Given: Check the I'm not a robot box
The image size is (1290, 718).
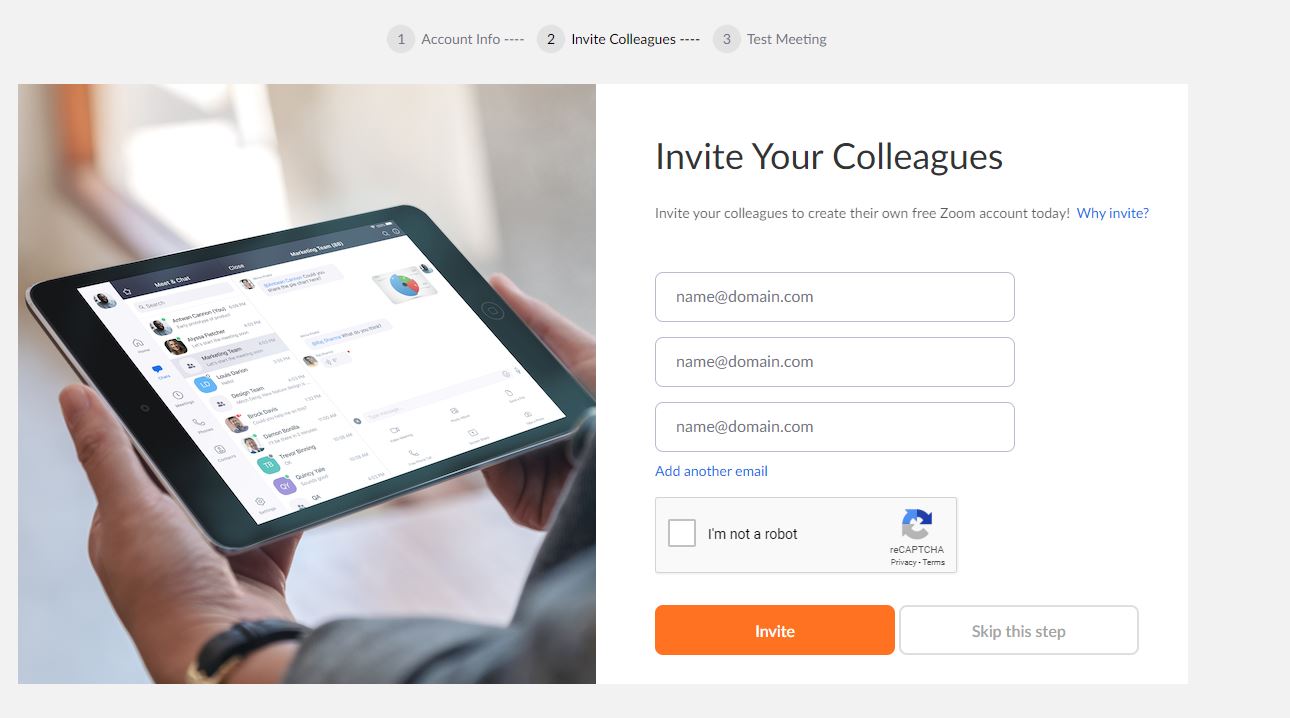Looking at the screenshot, I should [x=682, y=533].
